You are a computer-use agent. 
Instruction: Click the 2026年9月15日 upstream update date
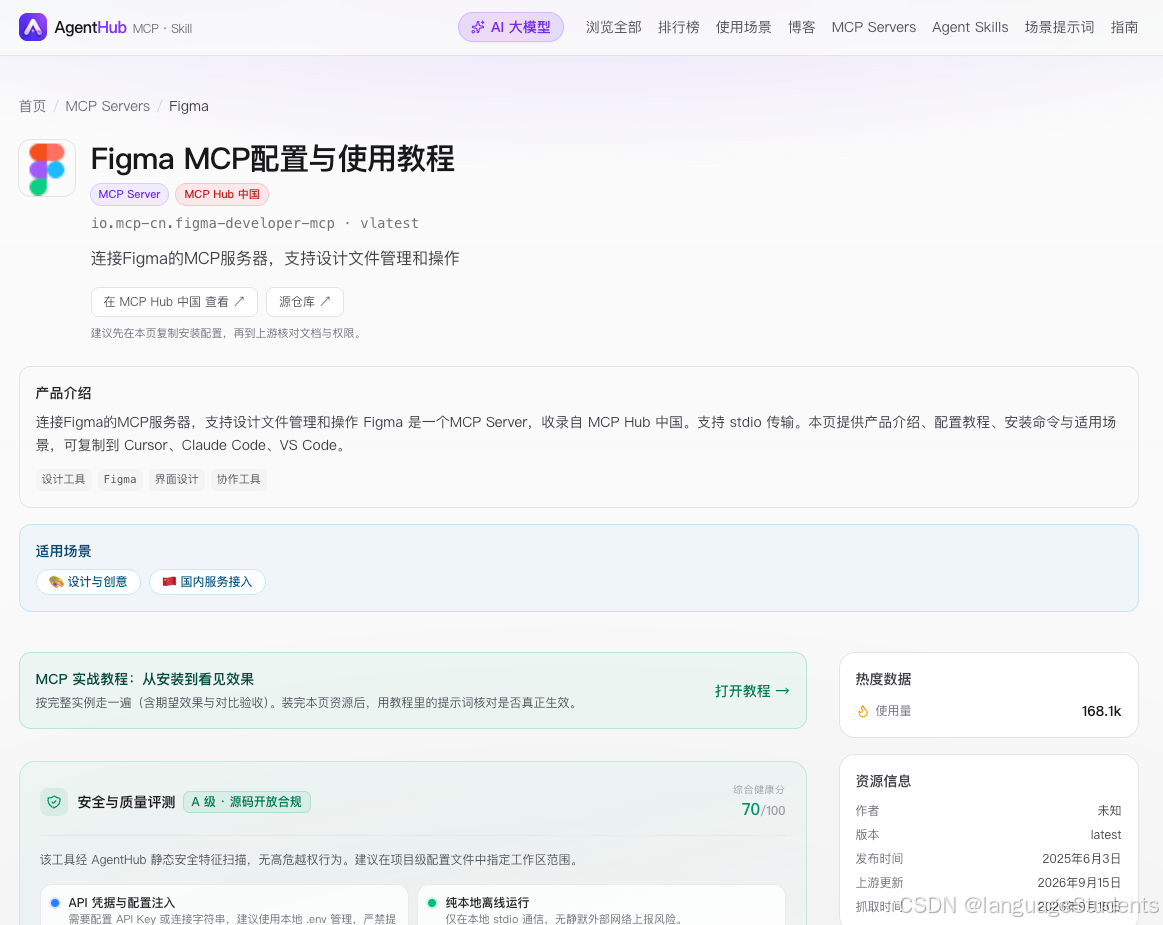tap(1078, 883)
